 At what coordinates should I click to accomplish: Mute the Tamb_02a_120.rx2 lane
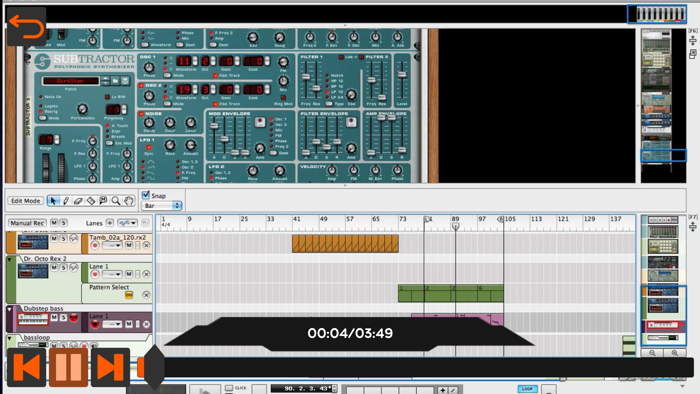click(129, 245)
